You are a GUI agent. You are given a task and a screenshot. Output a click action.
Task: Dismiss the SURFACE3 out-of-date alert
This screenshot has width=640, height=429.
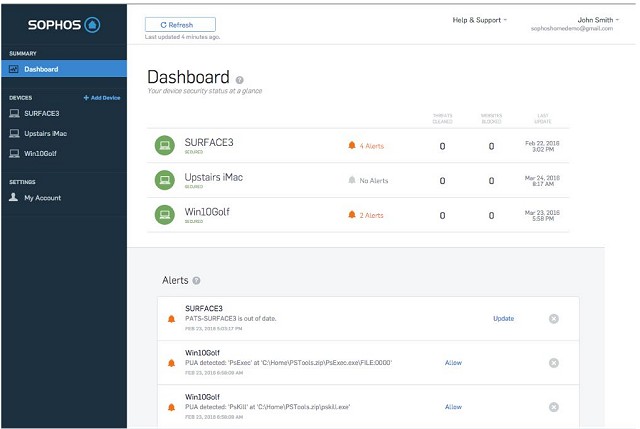click(553, 319)
